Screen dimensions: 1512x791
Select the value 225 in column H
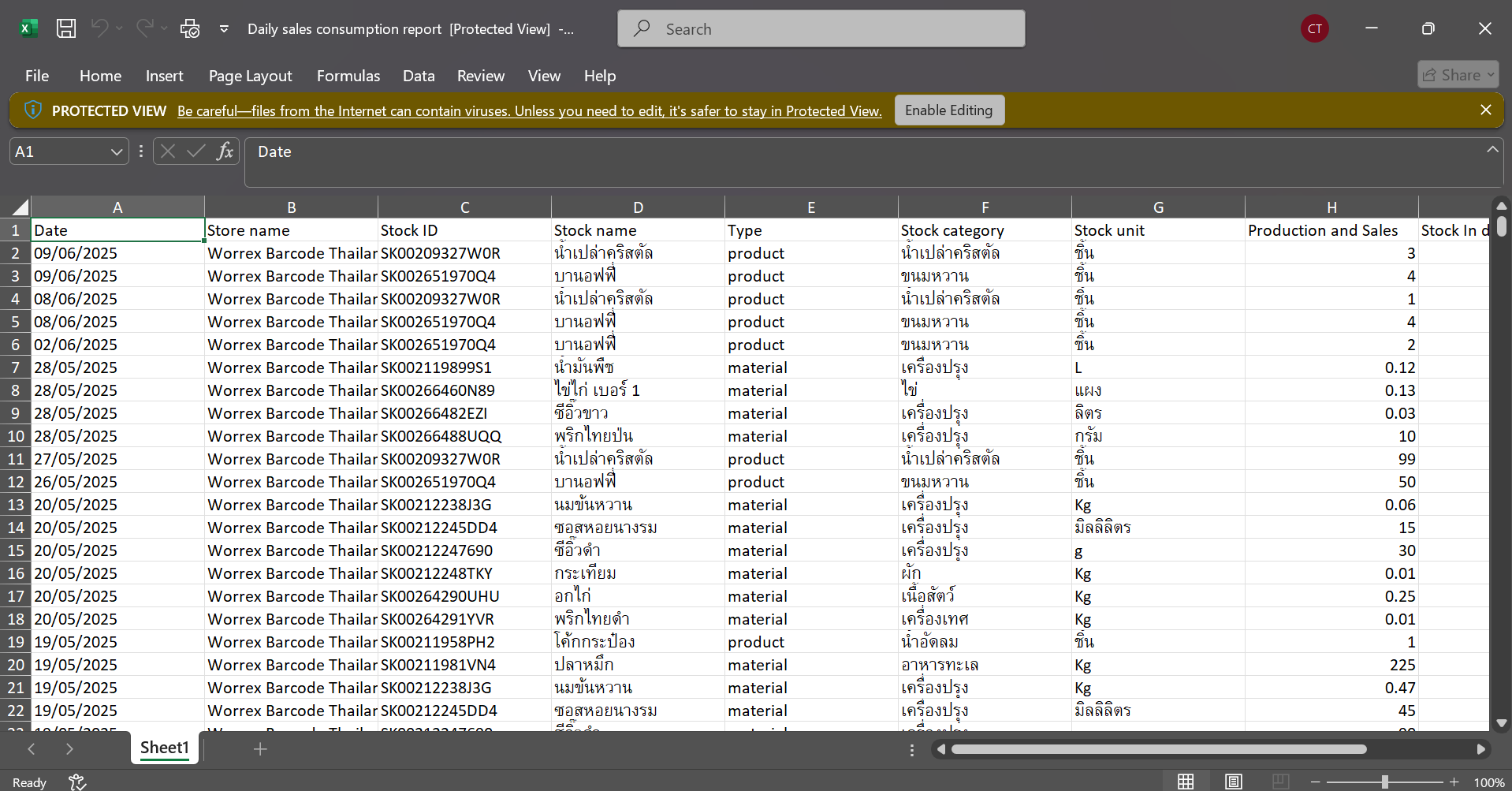point(1331,665)
